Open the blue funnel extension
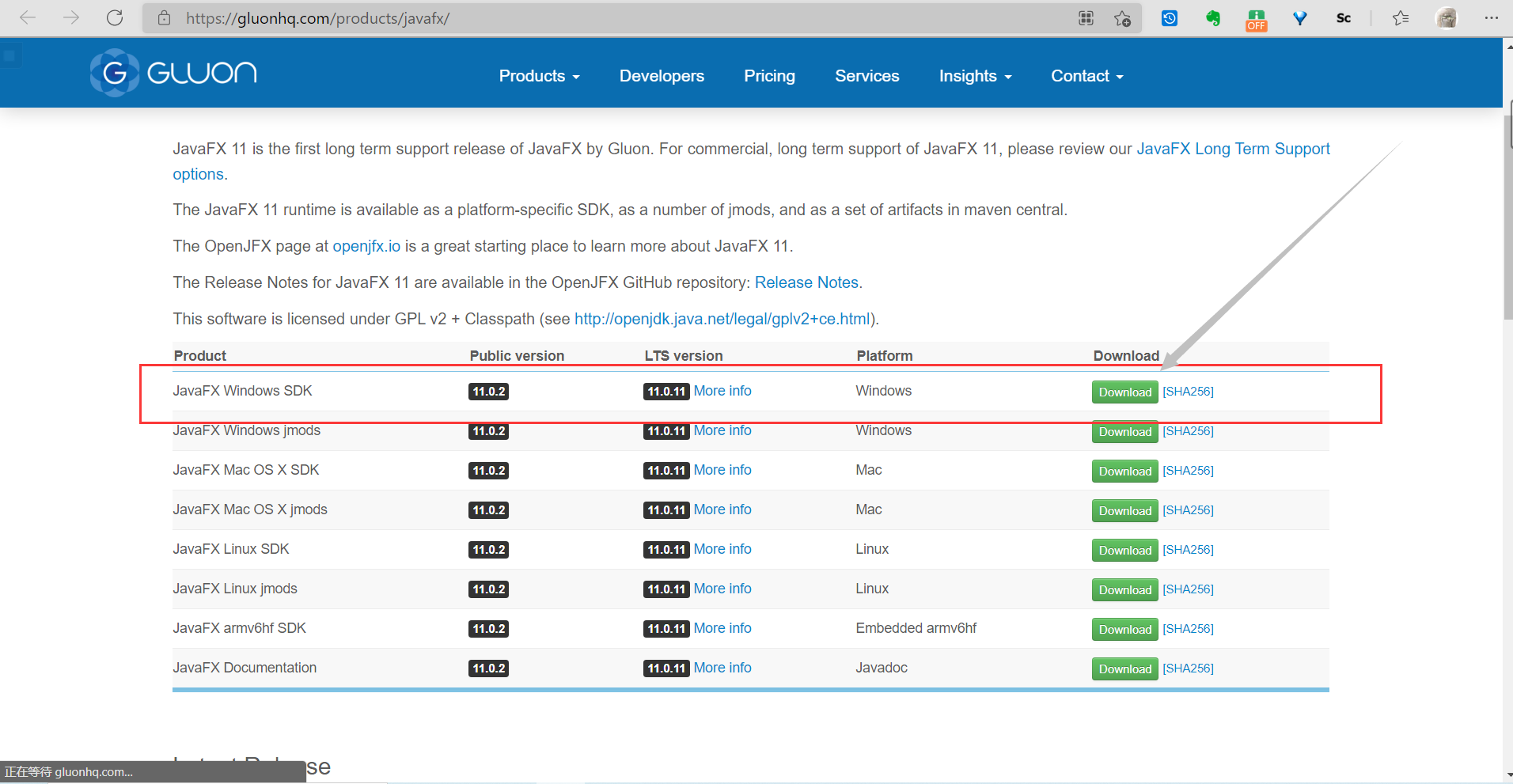The image size is (1513, 784). click(x=1299, y=17)
